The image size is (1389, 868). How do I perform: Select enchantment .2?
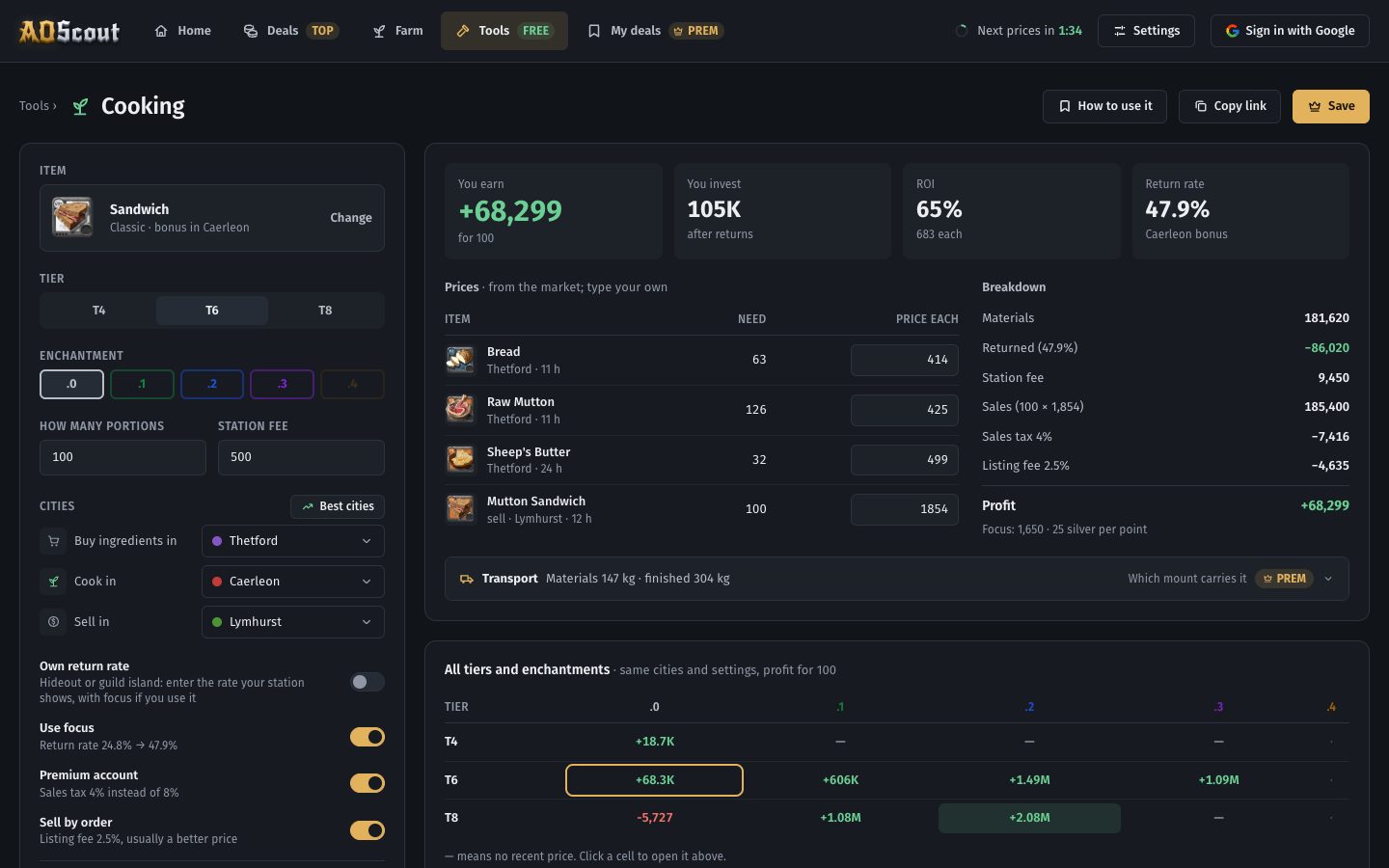(212, 384)
